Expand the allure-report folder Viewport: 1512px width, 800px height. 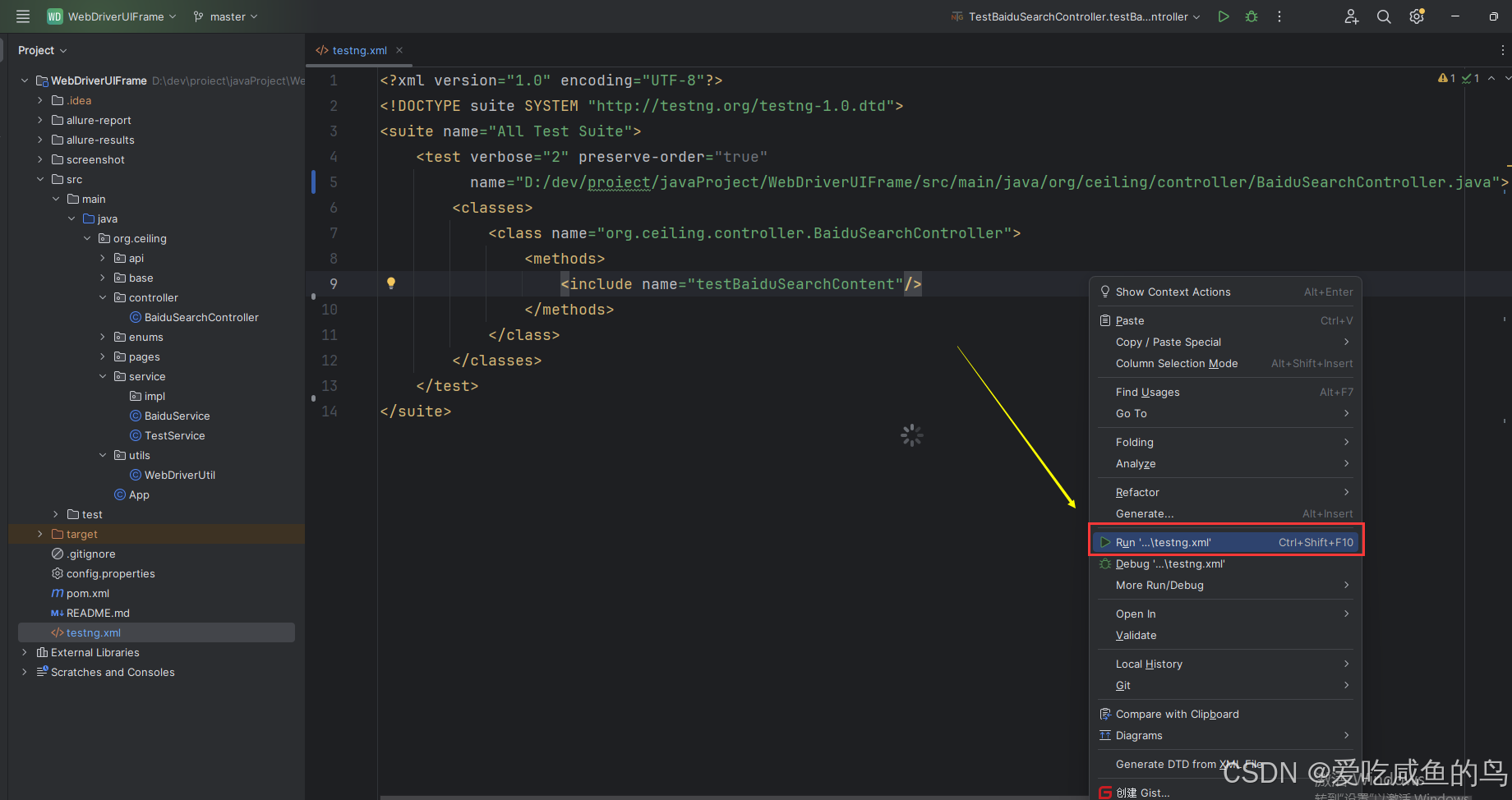tap(40, 120)
